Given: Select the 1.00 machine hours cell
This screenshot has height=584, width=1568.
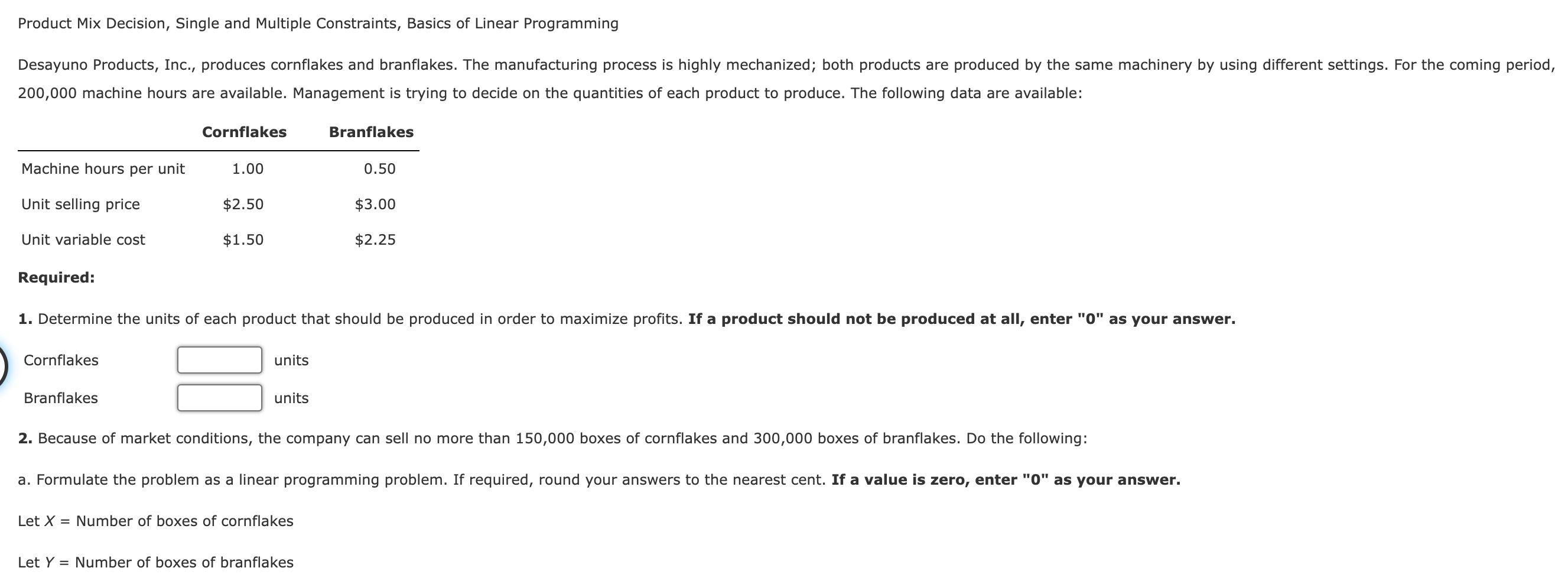Looking at the screenshot, I should point(248,168).
